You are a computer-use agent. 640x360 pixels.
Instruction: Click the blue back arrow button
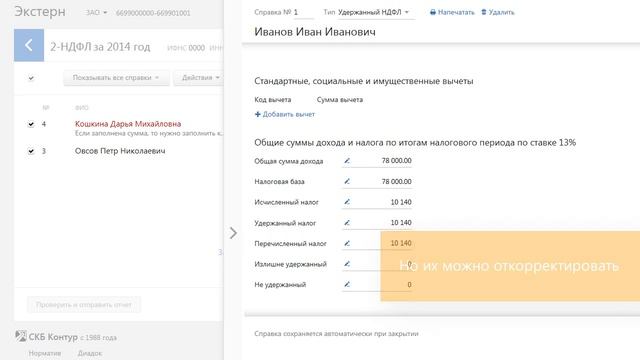(x=29, y=45)
